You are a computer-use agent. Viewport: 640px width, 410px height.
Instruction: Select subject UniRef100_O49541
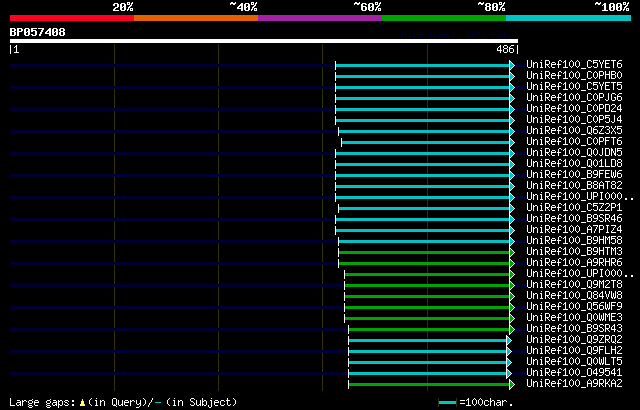coord(574,373)
